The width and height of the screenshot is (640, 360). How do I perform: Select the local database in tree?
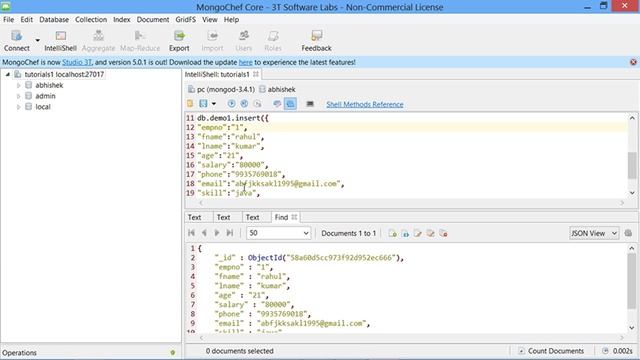42,107
